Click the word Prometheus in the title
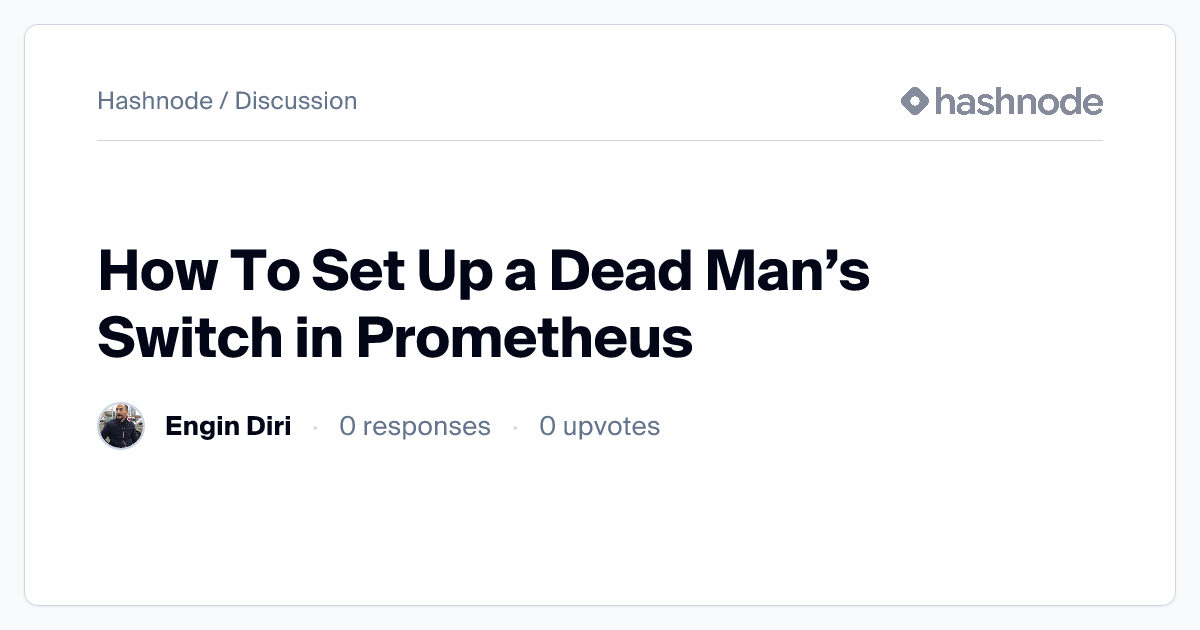This screenshot has width=1200, height=630. (x=524, y=338)
